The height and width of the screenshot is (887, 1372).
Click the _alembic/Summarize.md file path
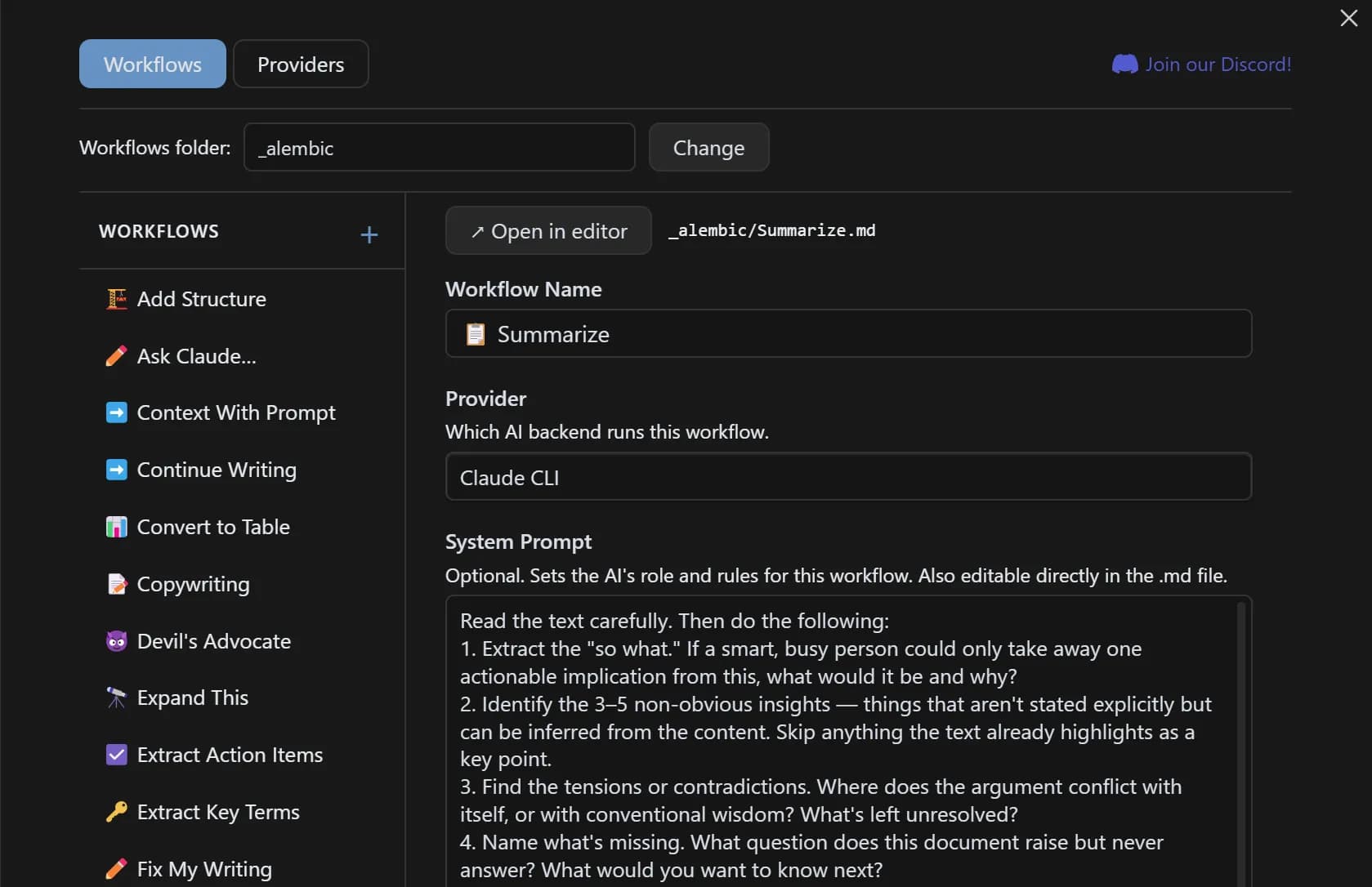[772, 230]
